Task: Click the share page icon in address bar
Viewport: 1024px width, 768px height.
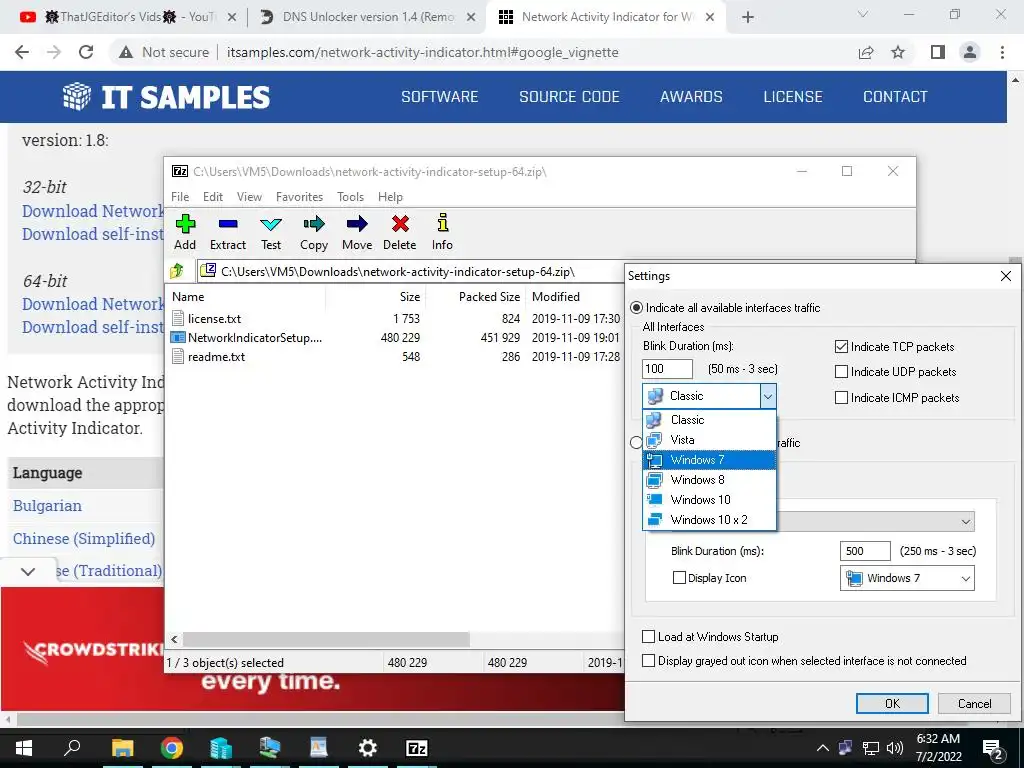Action: click(866, 52)
